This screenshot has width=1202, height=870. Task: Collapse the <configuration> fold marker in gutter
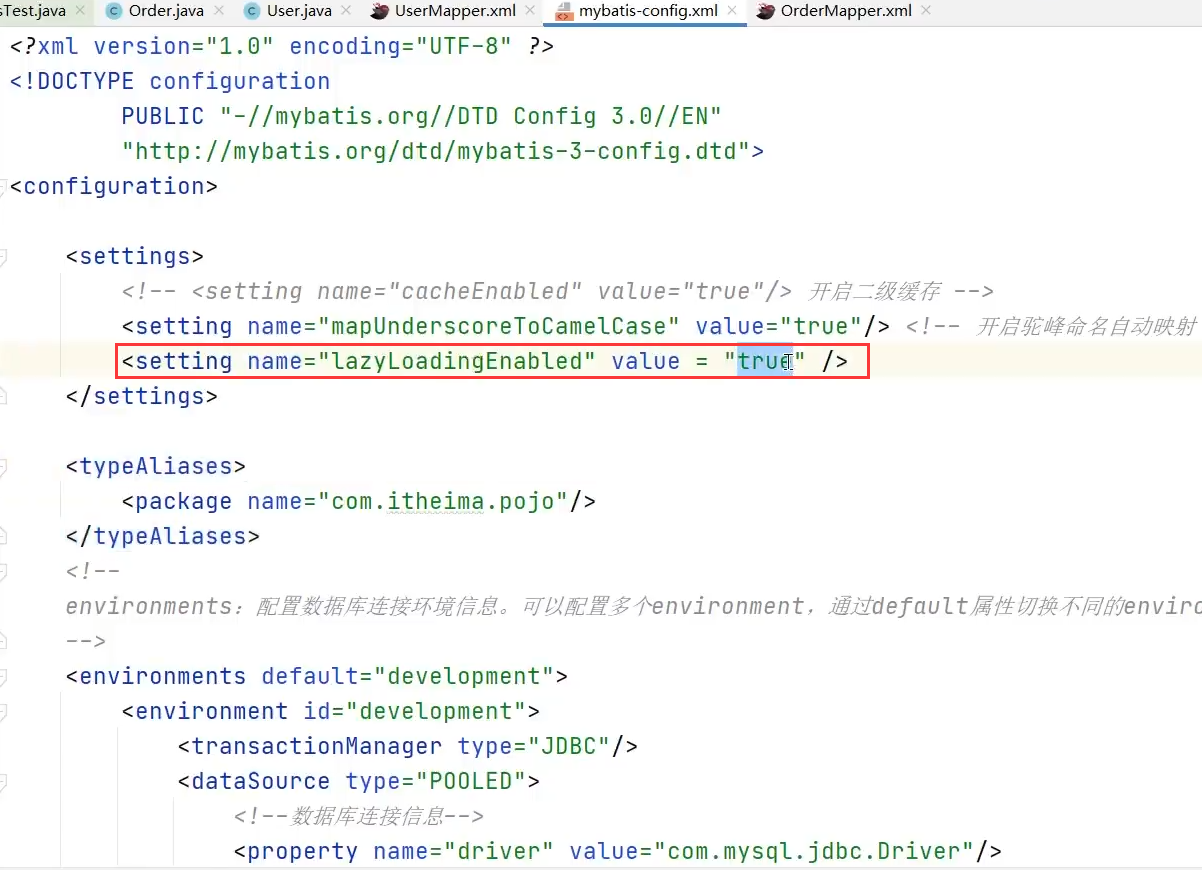click(3, 186)
